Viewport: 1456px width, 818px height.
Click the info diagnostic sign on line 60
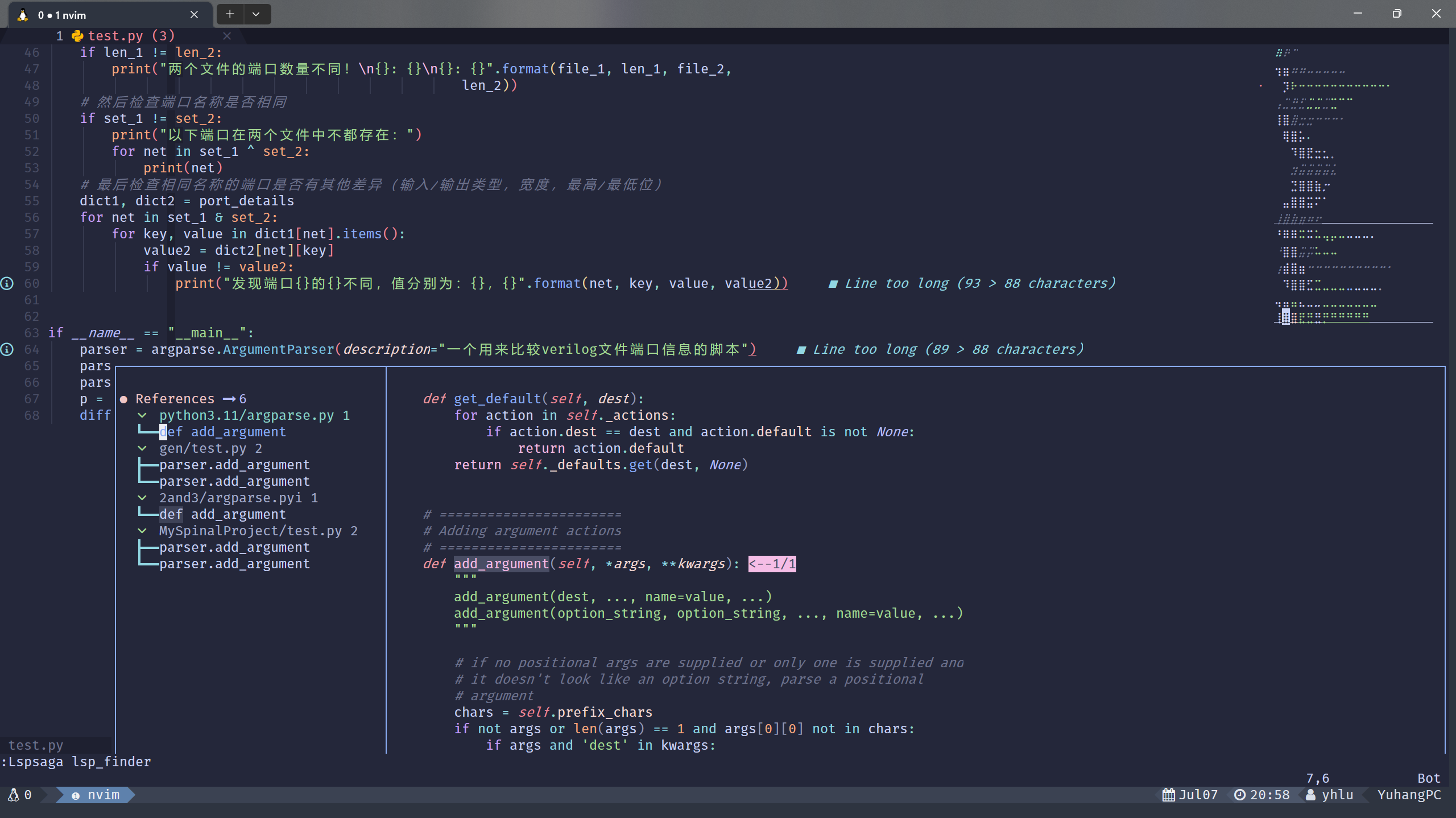pos(7,283)
